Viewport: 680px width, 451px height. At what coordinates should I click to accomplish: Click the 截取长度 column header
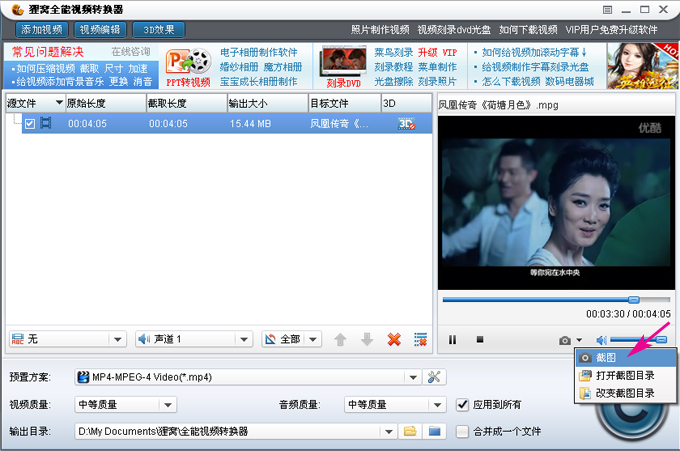click(x=186, y=103)
